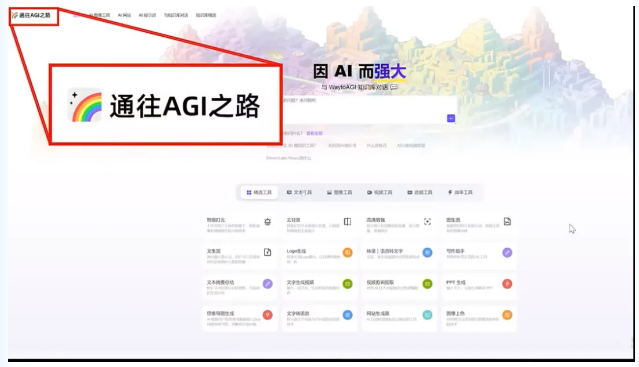
Task: Click the orange icon on Logo生成 card
Action: (347, 253)
